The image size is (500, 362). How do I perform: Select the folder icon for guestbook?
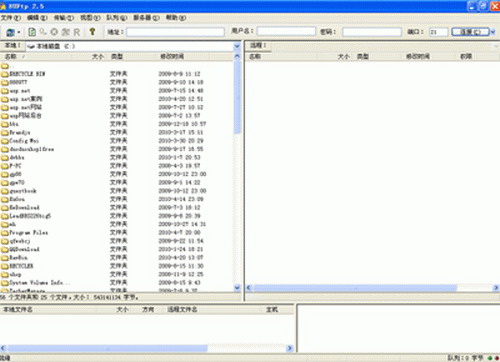tap(5, 191)
